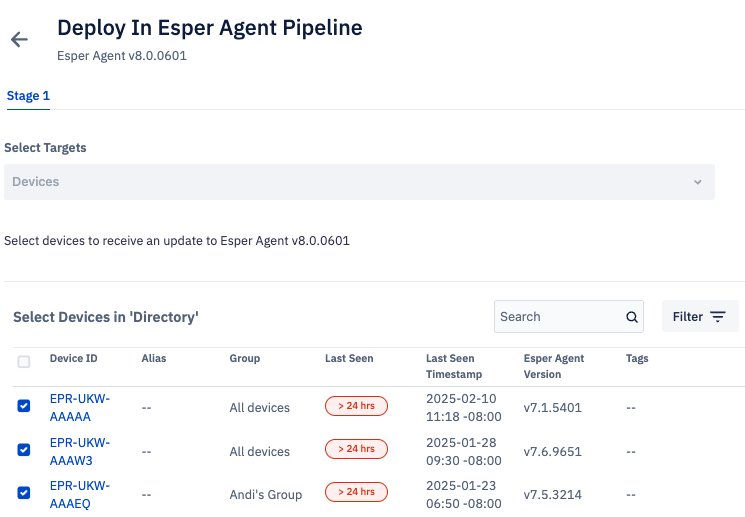Click the search magnifier icon
Screen dimensions: 745x517
[x=631, y=317]
